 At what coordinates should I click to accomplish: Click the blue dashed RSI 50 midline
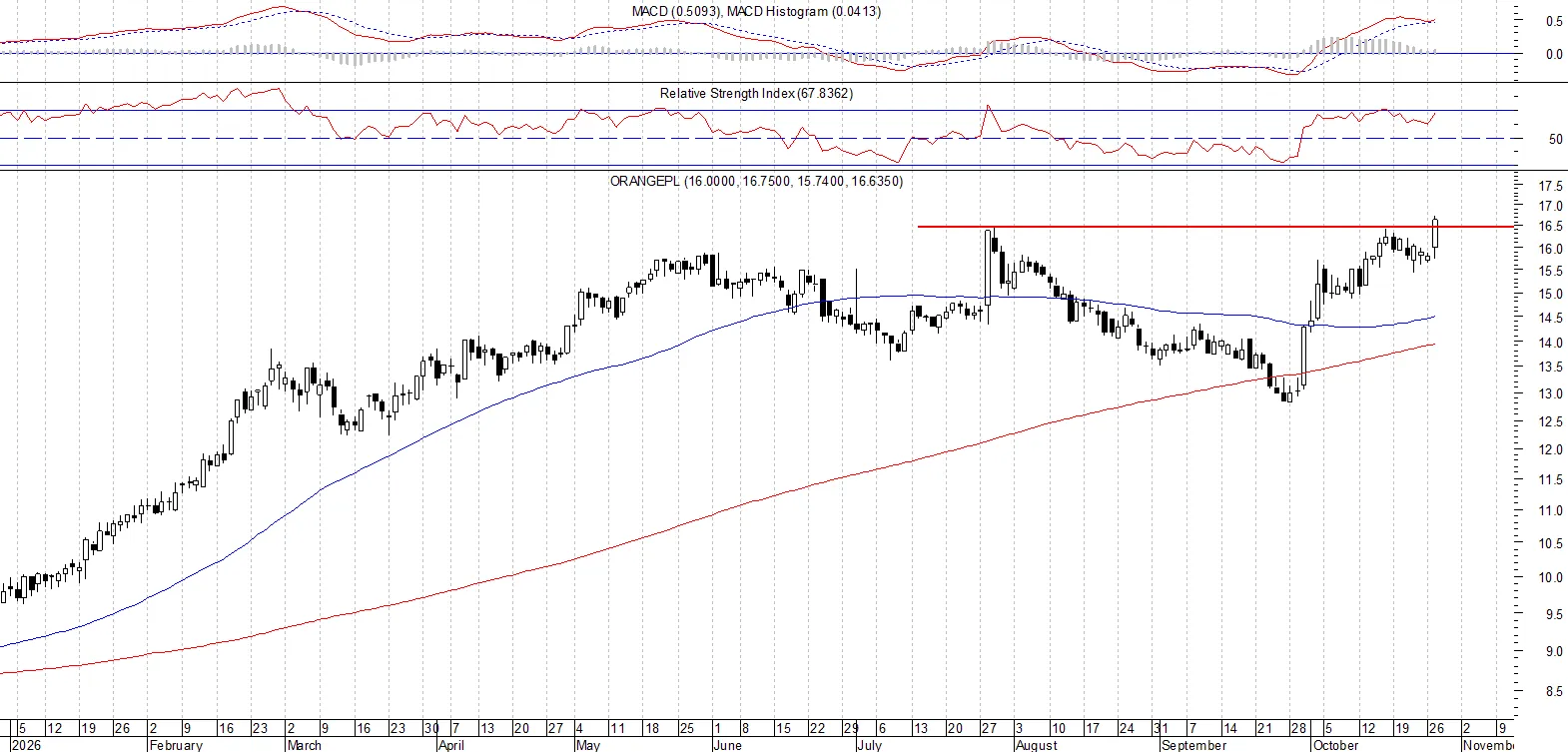pos(756,138)
